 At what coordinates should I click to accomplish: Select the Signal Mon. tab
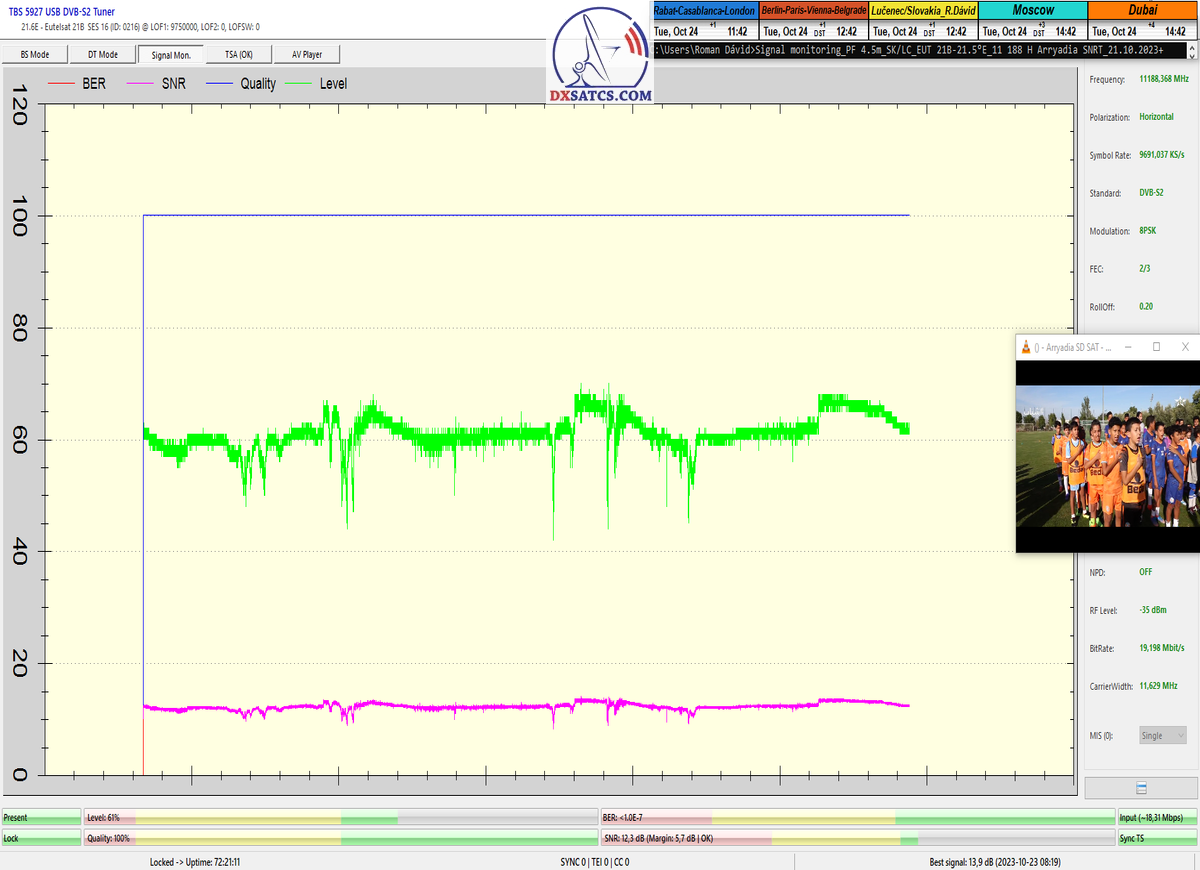(x=170, y=55)
